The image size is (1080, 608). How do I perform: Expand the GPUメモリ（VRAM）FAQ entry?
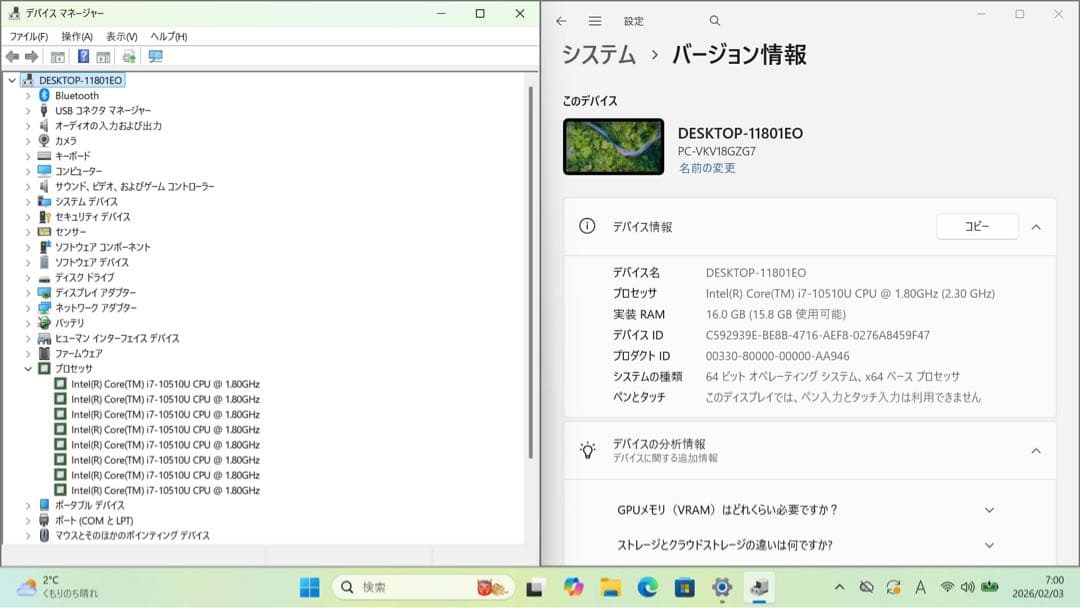coord(989,510)
